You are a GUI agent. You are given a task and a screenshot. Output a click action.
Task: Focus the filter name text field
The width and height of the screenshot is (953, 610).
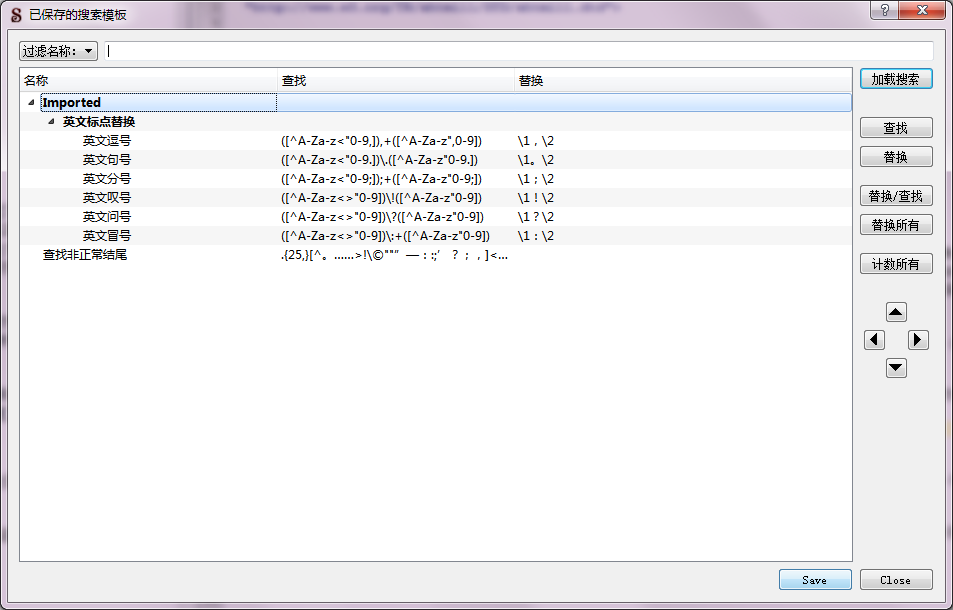[x=518, y=51]
